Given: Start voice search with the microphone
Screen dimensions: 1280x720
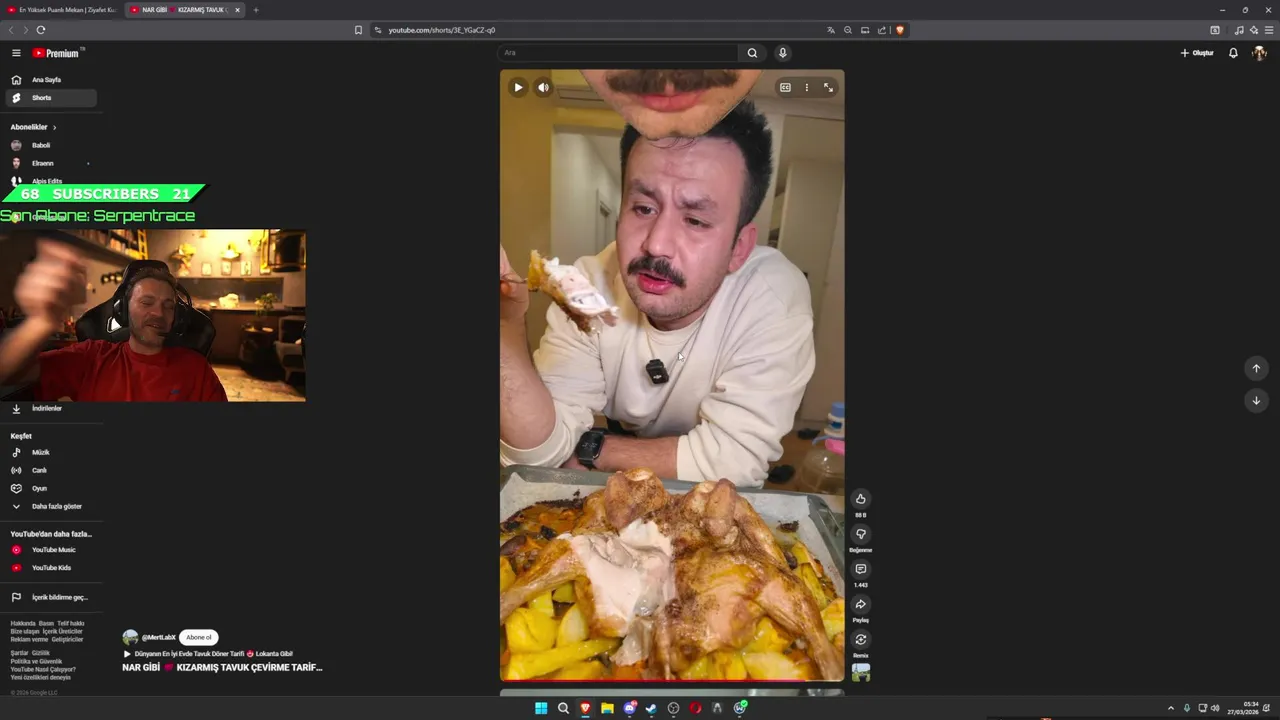Looking at the screenshot, I should click(783, 53).
